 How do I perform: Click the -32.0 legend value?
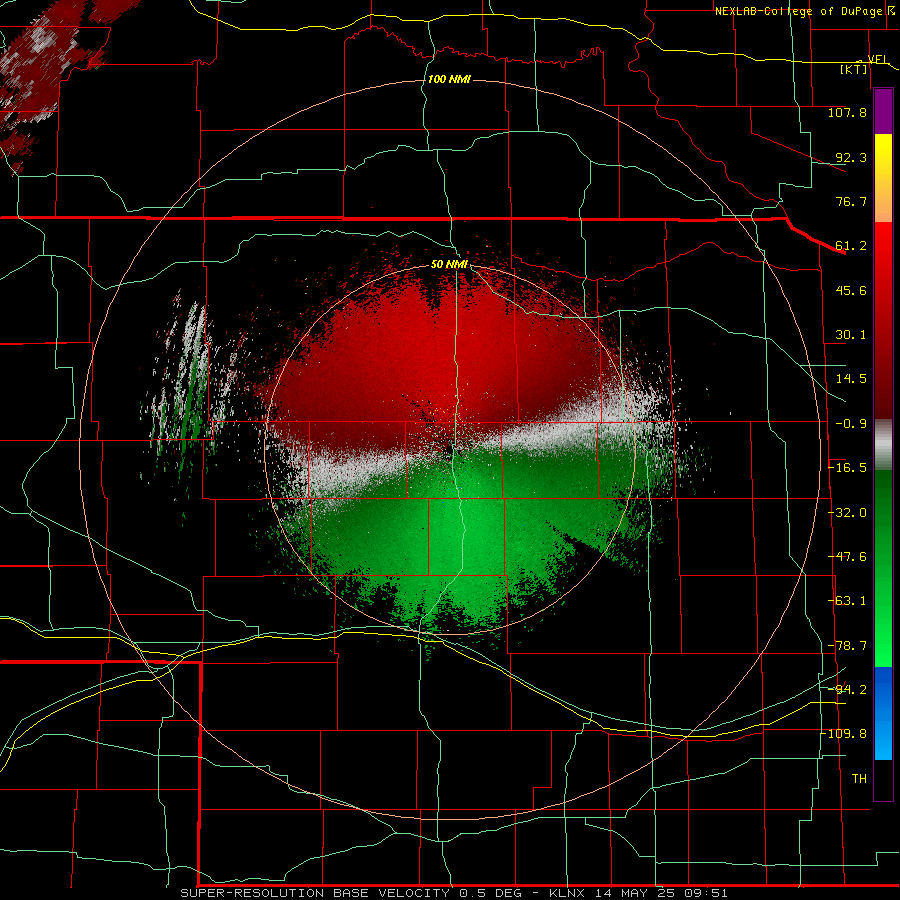coord(847,513)
